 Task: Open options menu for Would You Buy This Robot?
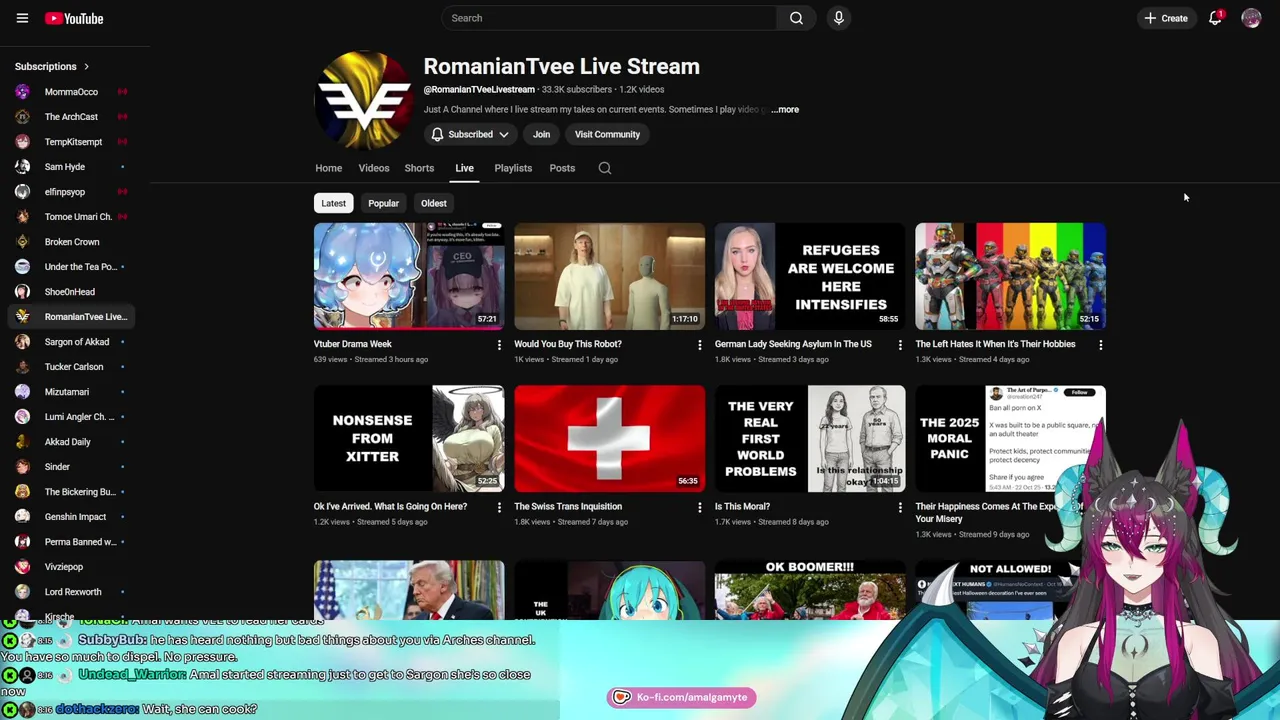699,345
